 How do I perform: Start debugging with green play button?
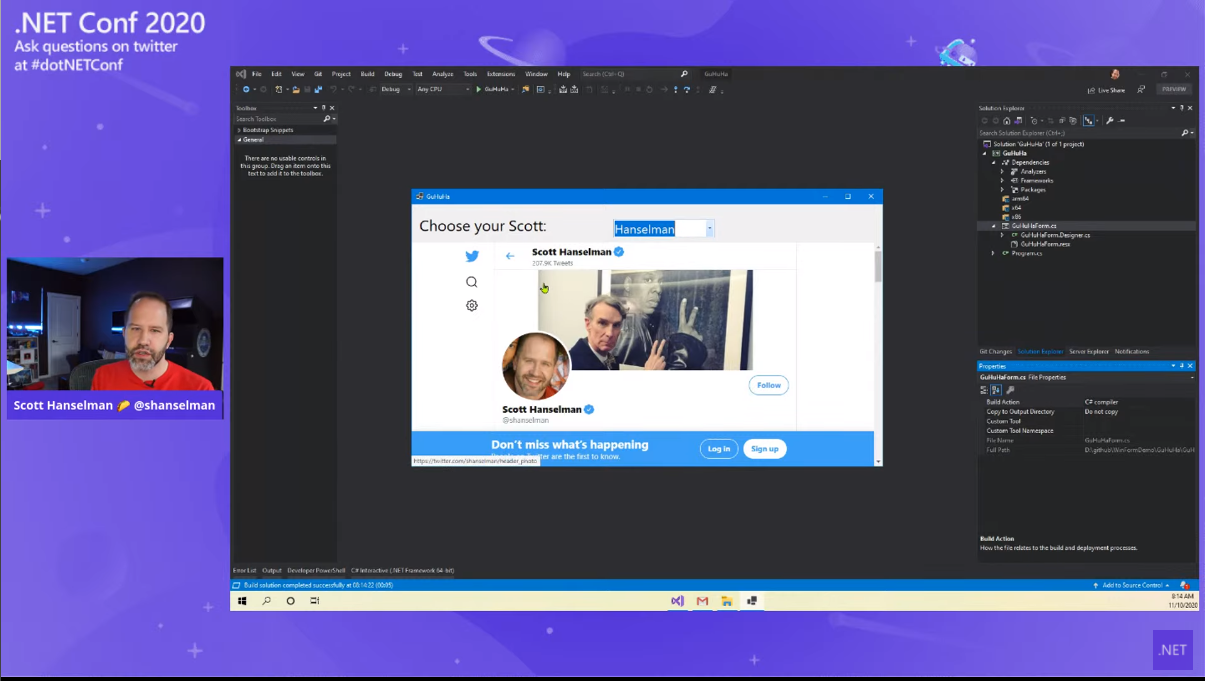pos(479,89)
